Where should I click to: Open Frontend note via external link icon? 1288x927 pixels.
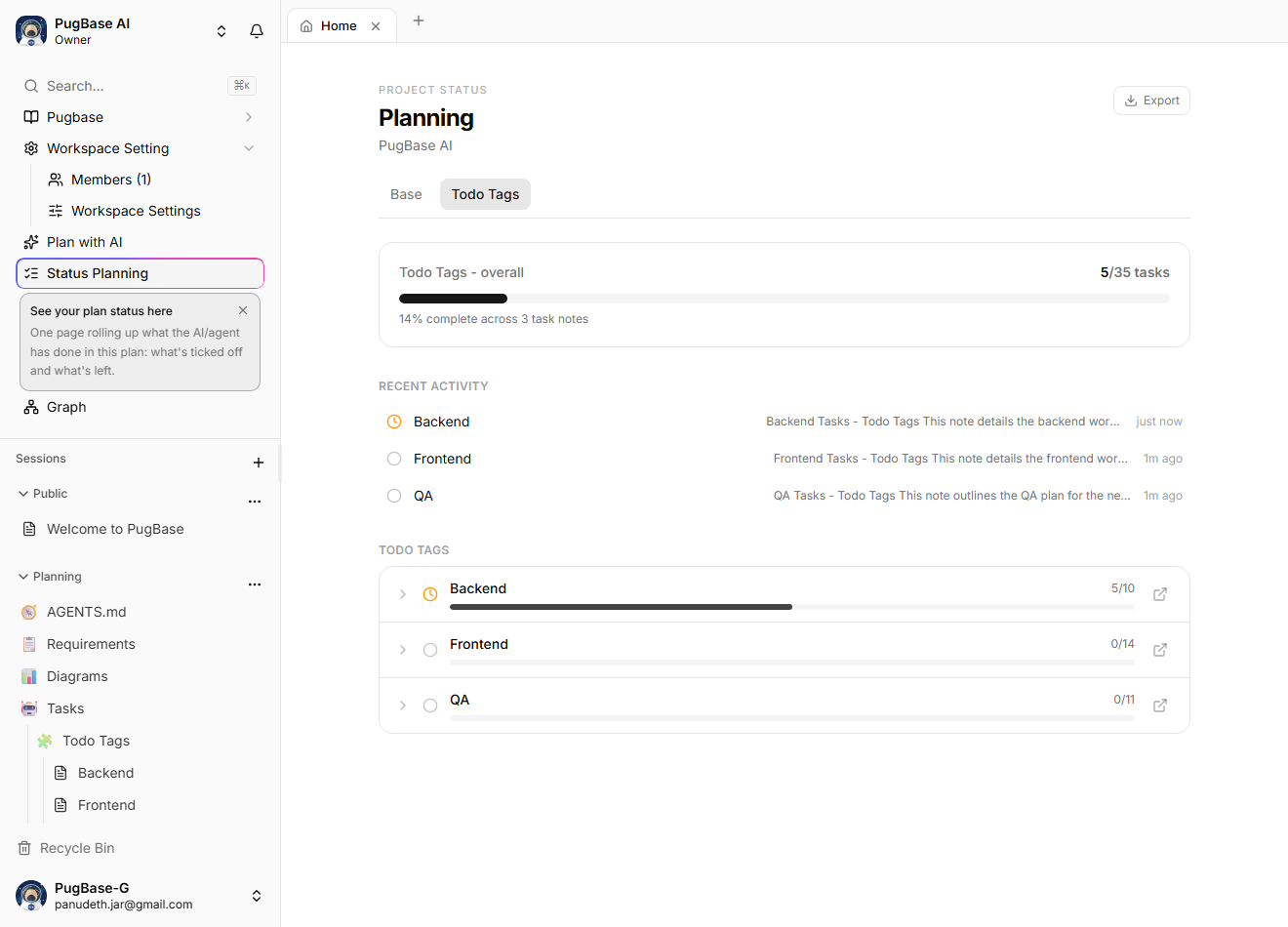pyautogui.click(x=1160, y=650)
